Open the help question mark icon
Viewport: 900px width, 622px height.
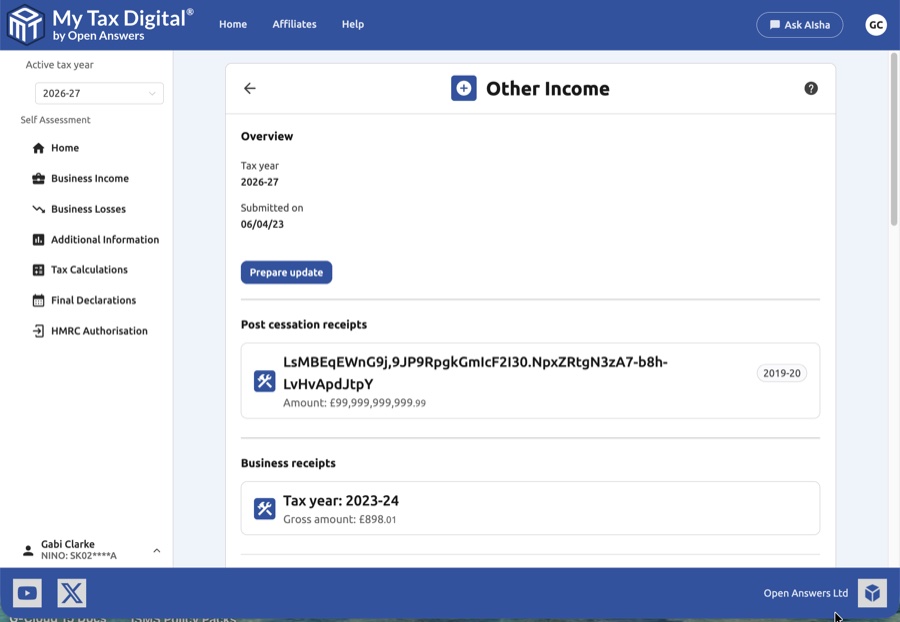pyautogui.click(x=811, y=89)
